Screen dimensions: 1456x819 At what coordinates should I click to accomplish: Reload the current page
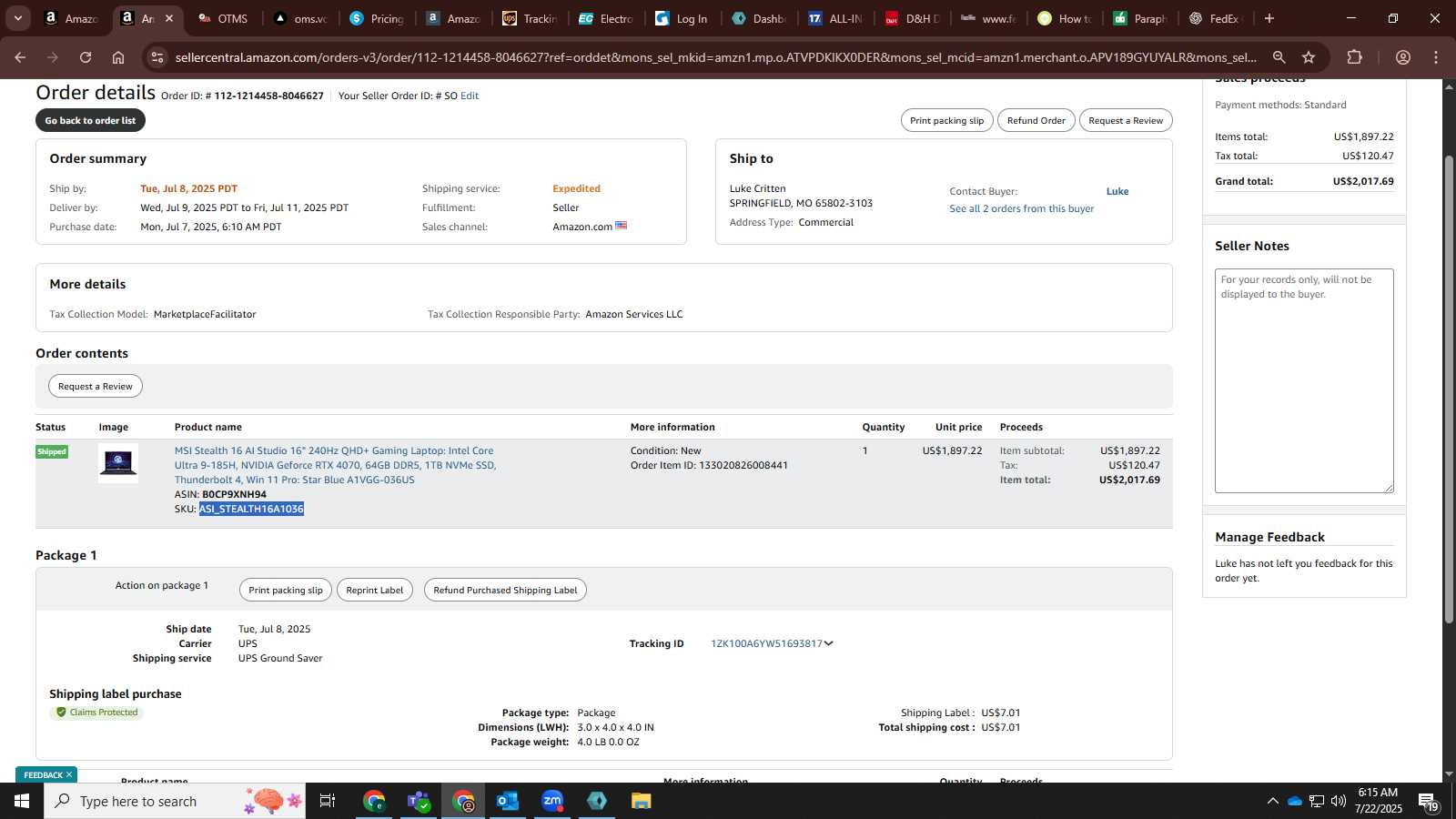(x=86, y=57)
